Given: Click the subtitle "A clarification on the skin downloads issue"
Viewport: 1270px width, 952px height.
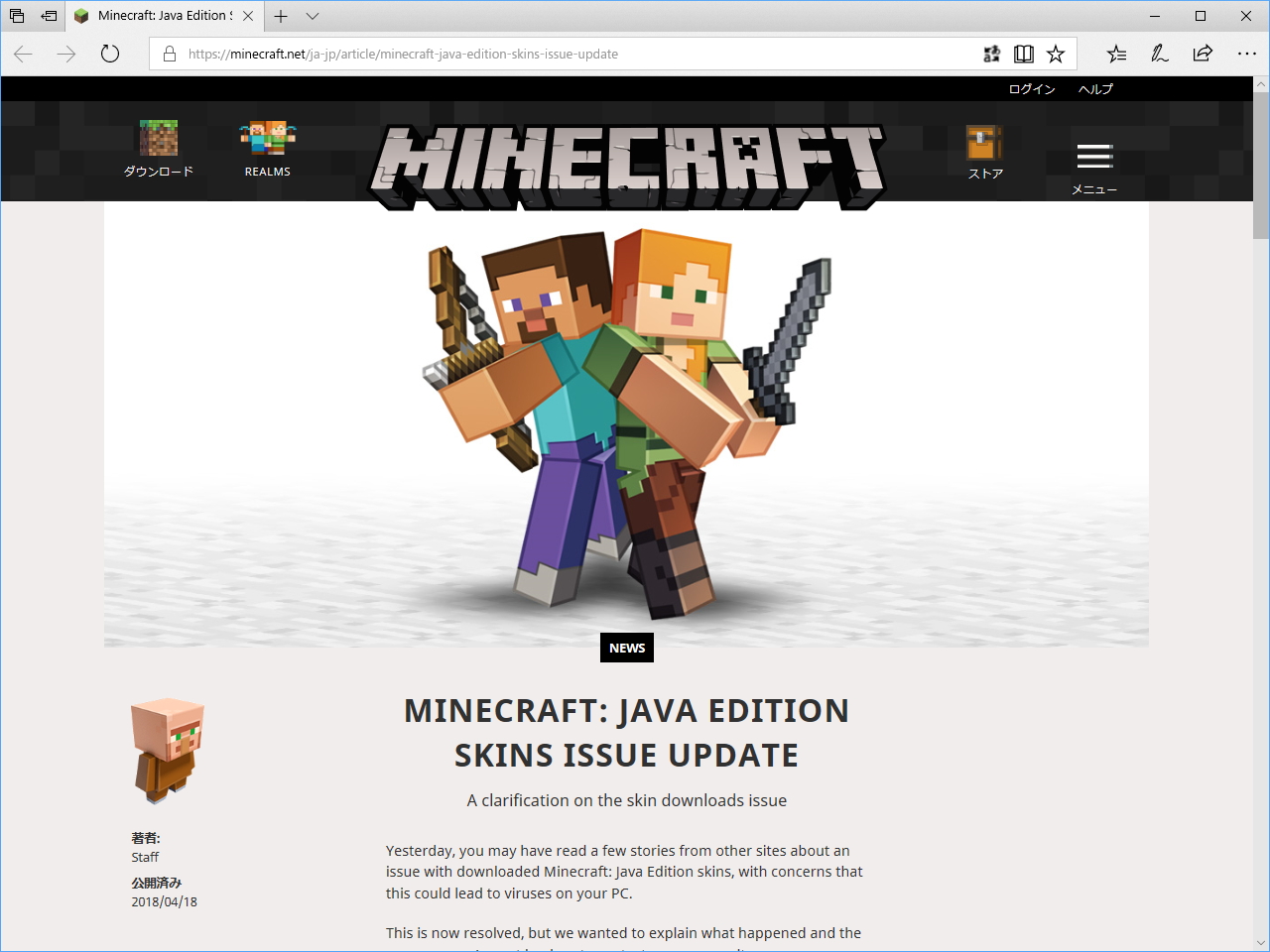Looking at the screenshot, I should click(627, 800).
